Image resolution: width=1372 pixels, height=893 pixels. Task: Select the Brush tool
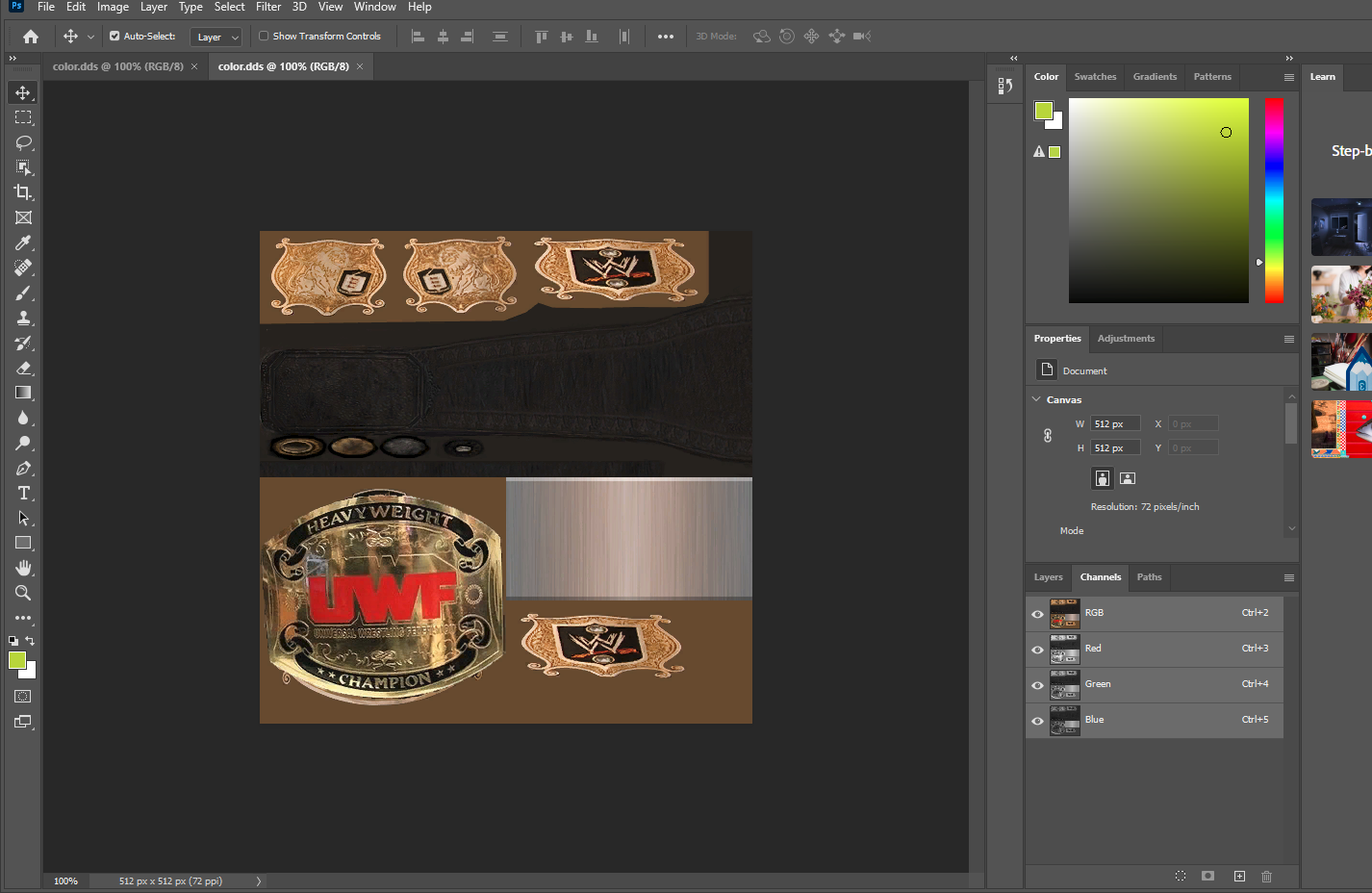tap(23, 293)
